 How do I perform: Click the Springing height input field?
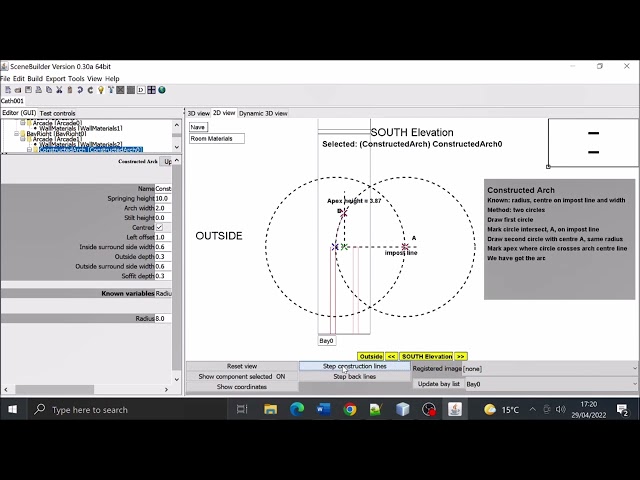[163, 199]
